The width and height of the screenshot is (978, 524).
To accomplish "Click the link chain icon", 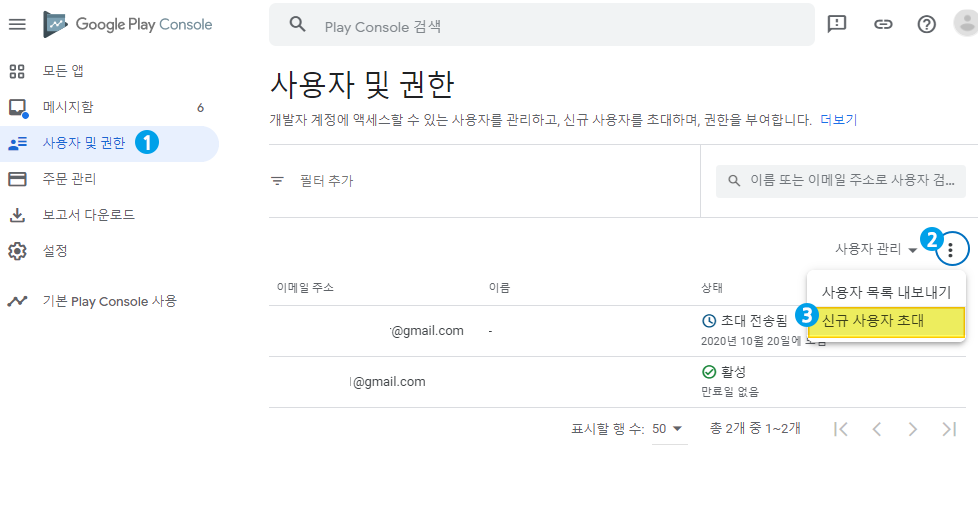I will [882, 24].
